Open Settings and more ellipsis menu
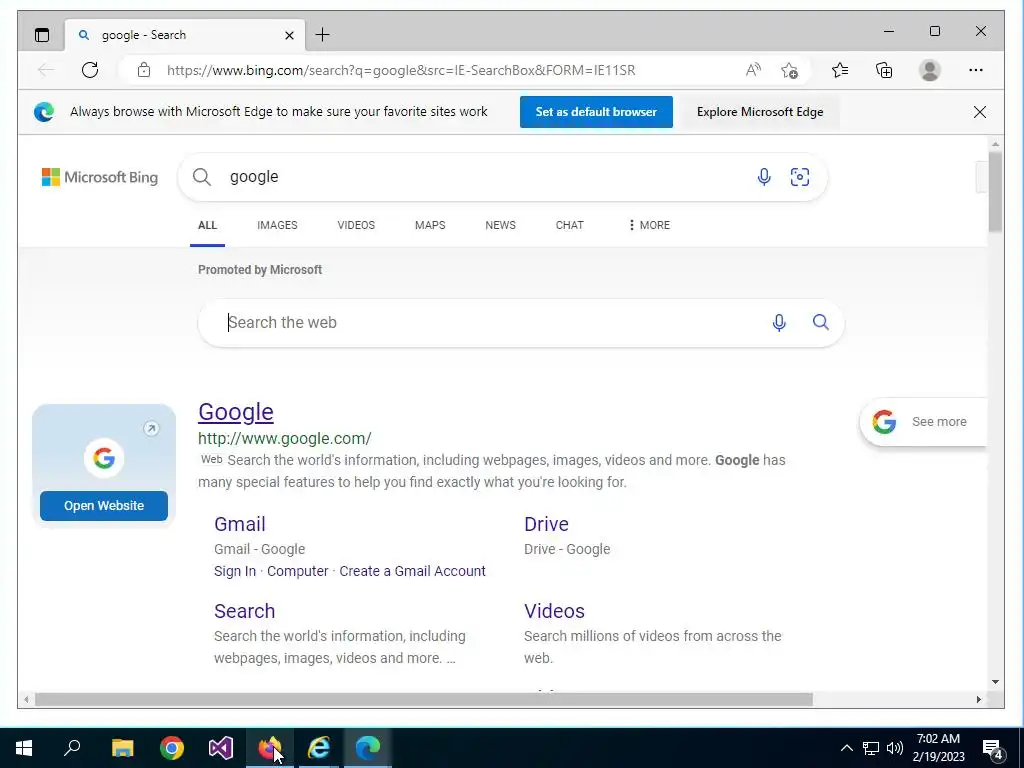This screenshot has width=1024, height=768. (976, 70)
